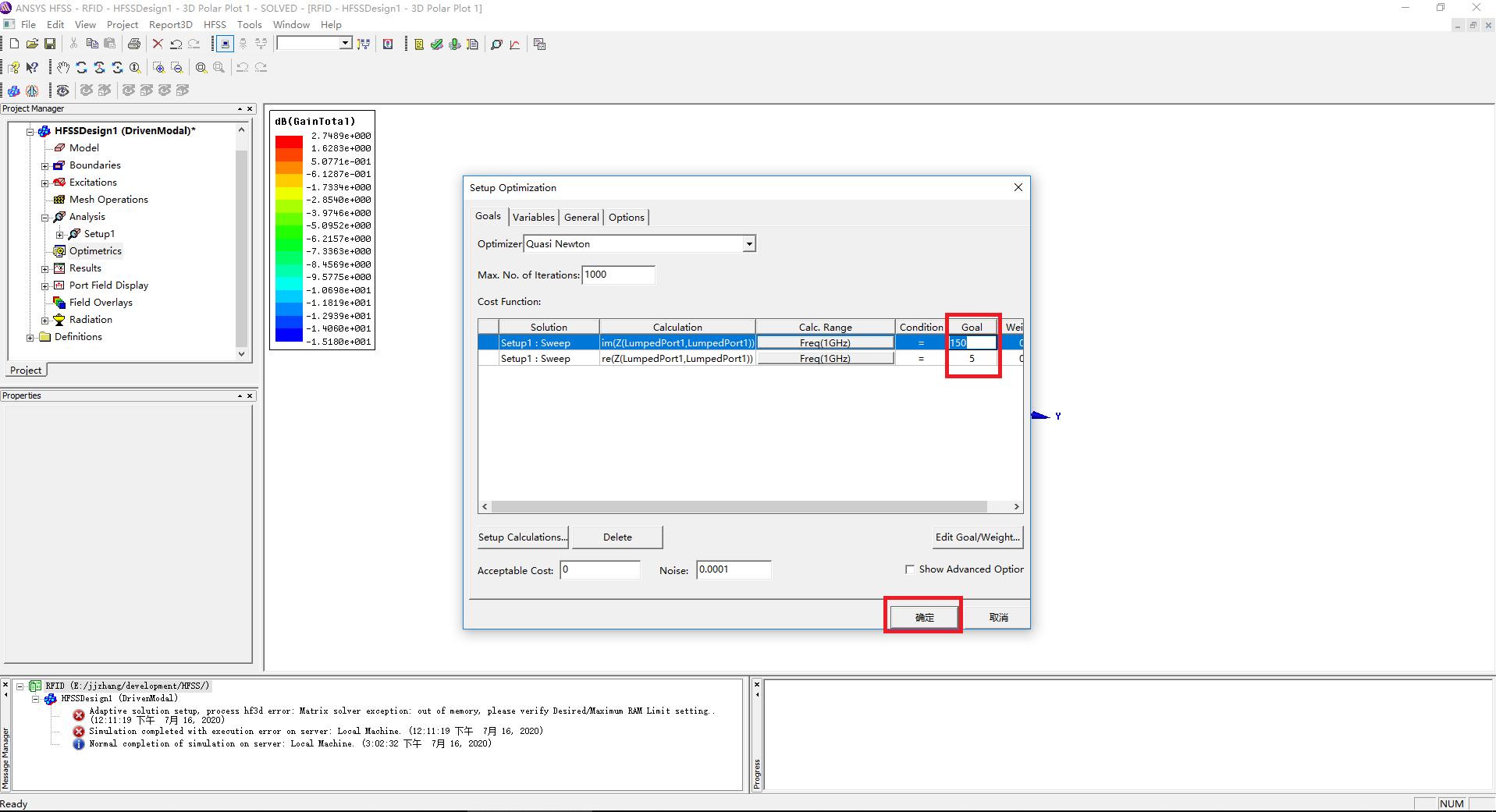Run the Validate green checkmark icon

click(437, 44)
